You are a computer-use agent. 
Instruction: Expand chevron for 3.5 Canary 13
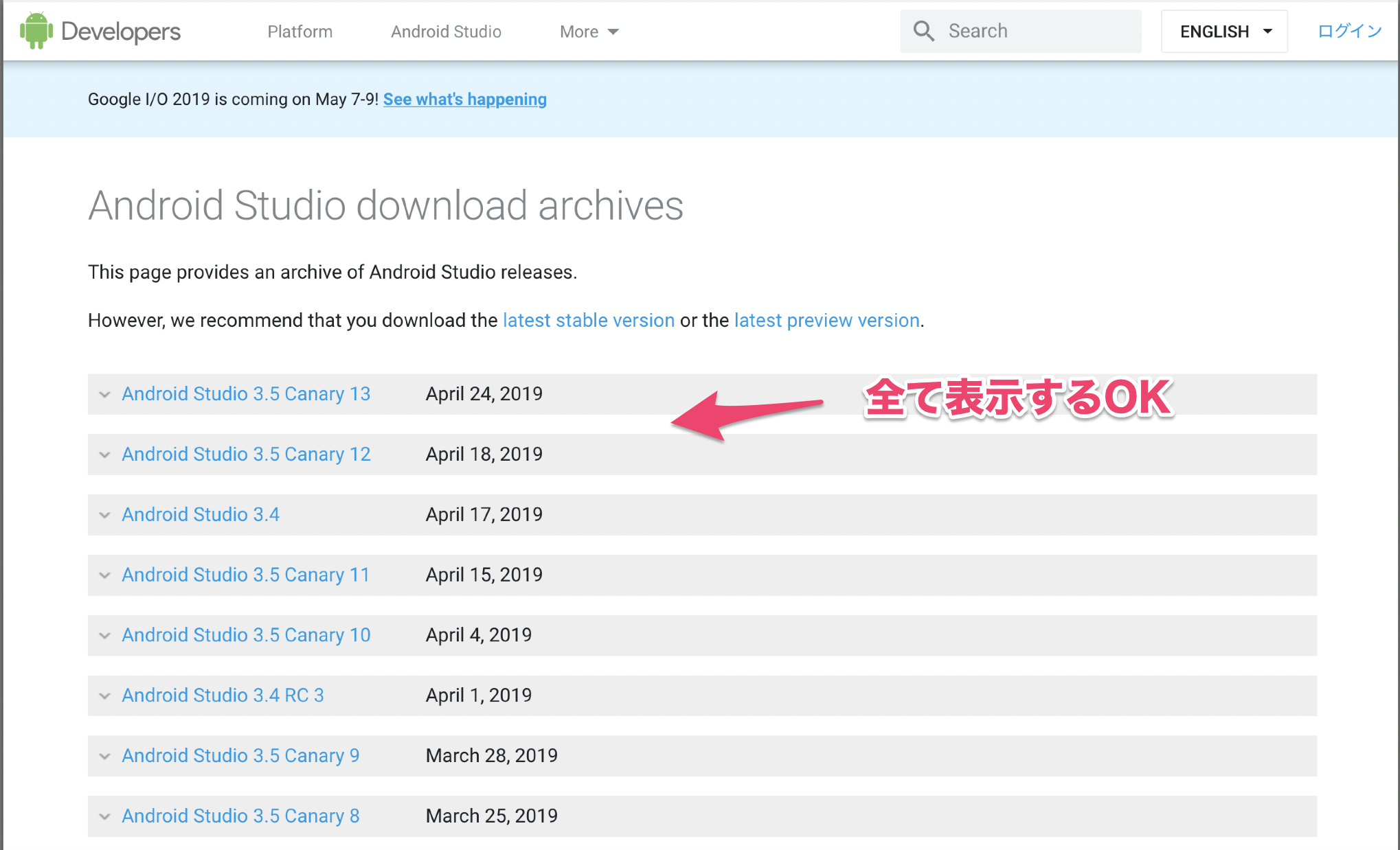pyautogui.click(x=104, y=394)
